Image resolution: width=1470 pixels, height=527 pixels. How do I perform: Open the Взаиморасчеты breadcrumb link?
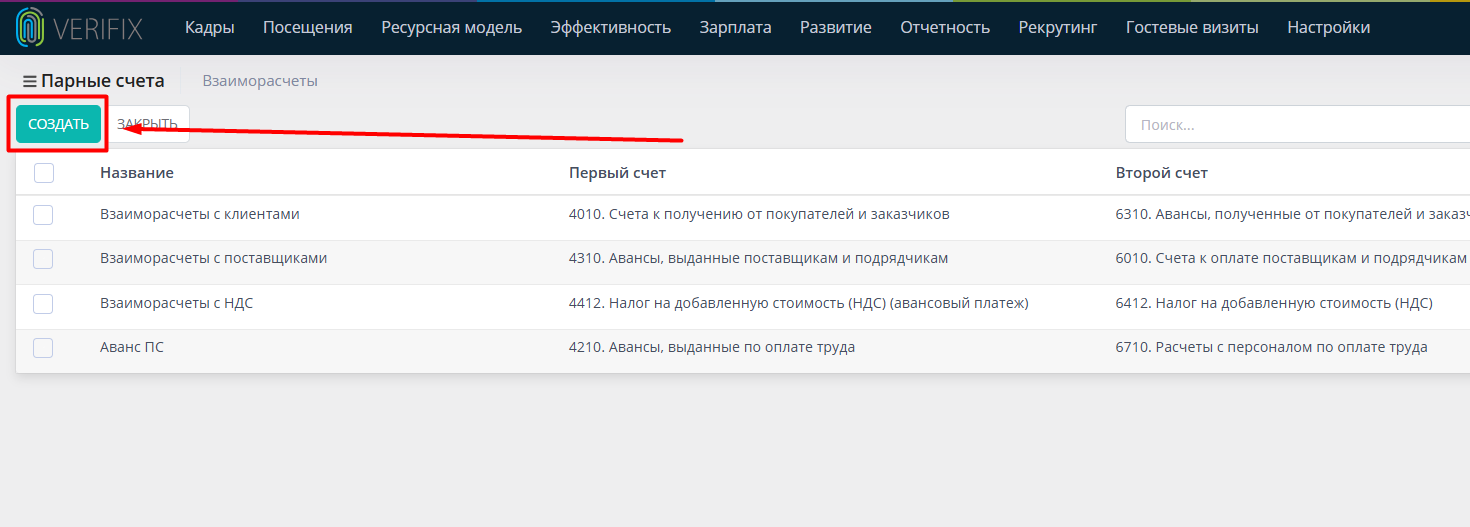point(260,81)
